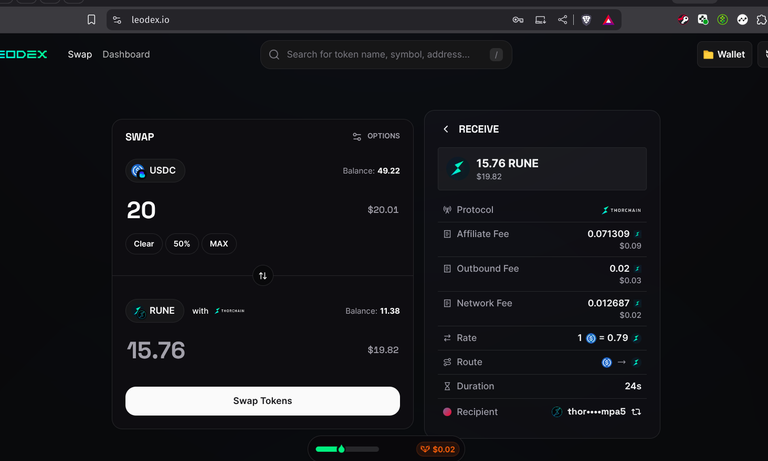Open the Swap page in navigation
The height and width of the screenshot is (461, 768).
tap(80, 54)
